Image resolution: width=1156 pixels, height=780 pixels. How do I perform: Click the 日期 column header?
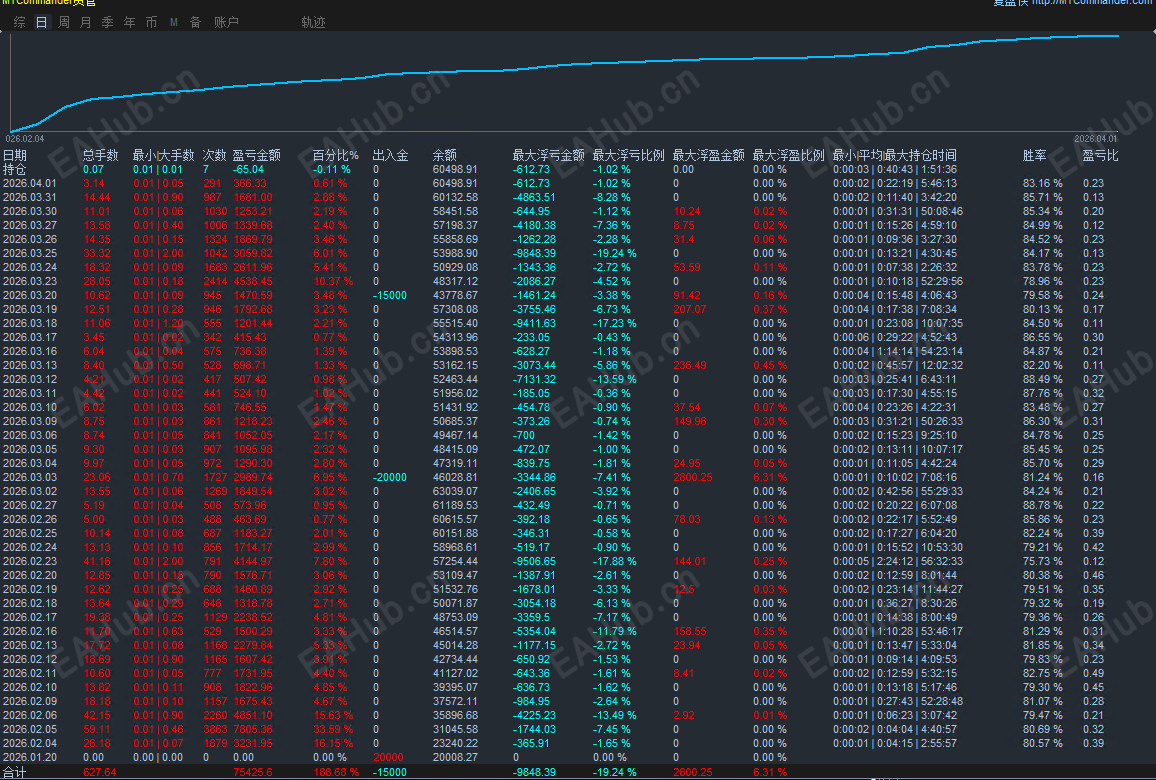[x=15, y=155]
